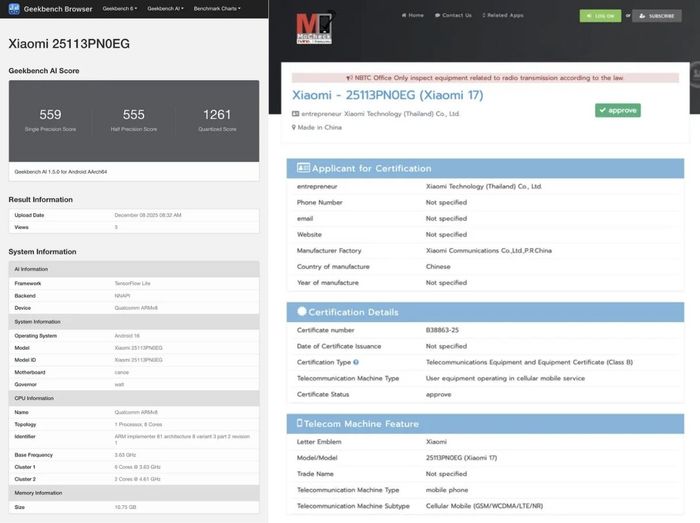The width and height of the screenshot is (700, 523).
Task: Click the Geekbench Browser logo icon
Action: [14, 8]
